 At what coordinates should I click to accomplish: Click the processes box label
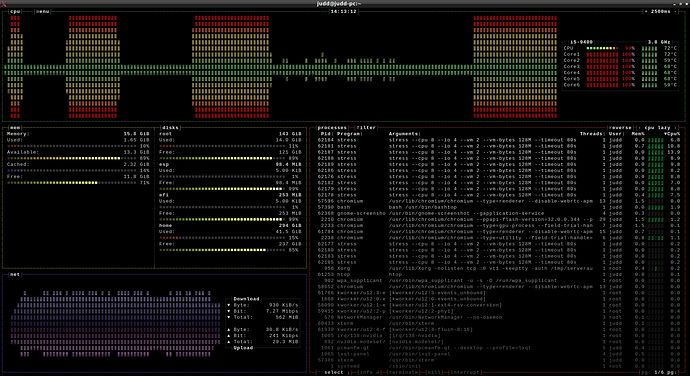[332, 128]
